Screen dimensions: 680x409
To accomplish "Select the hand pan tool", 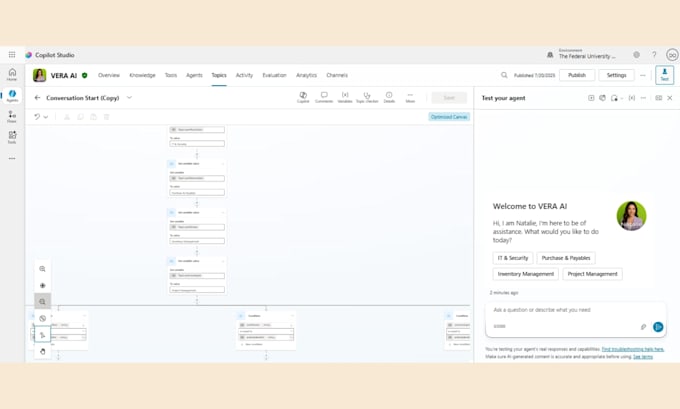I will 42,351.
